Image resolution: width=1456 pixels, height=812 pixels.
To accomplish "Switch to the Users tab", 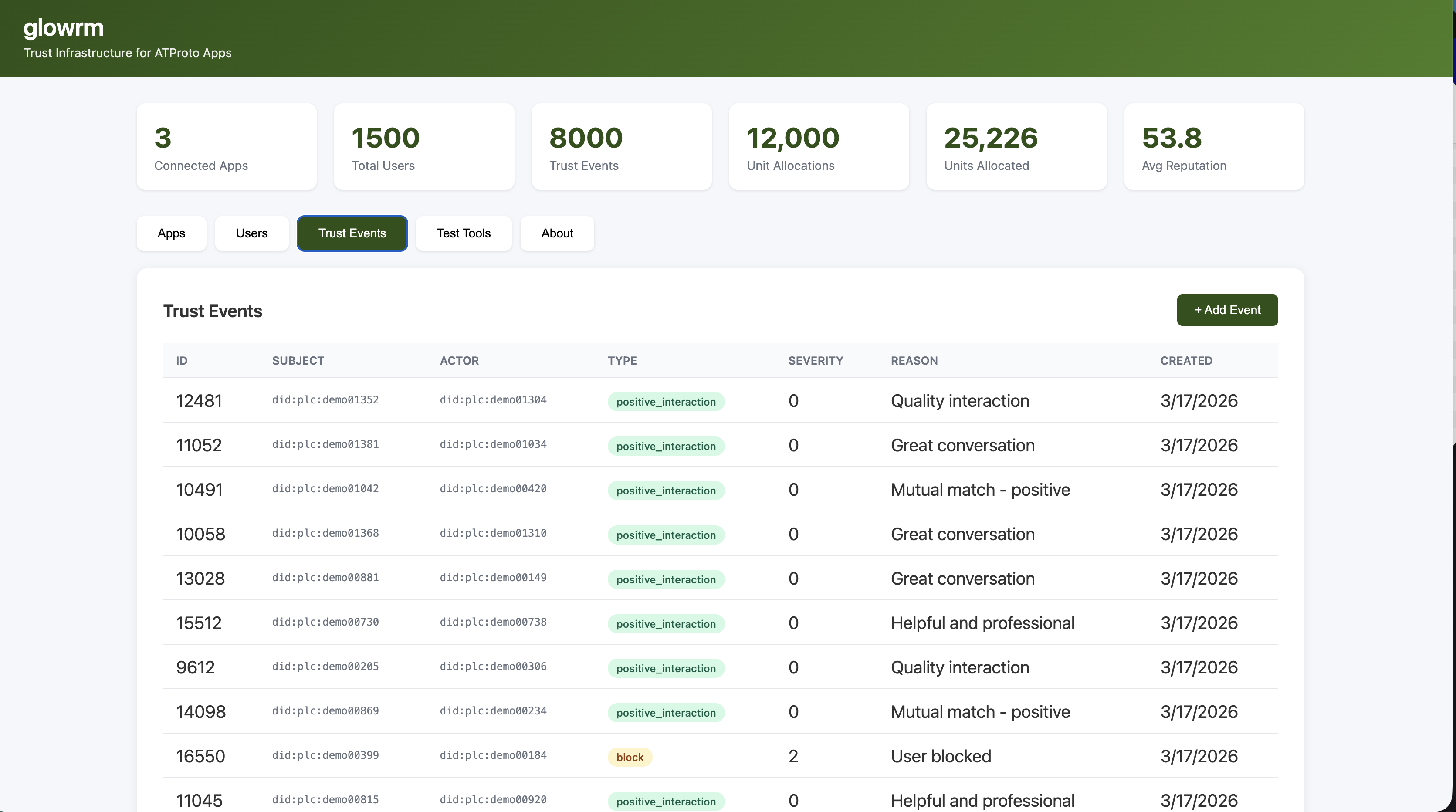I will tap(251, 233).
